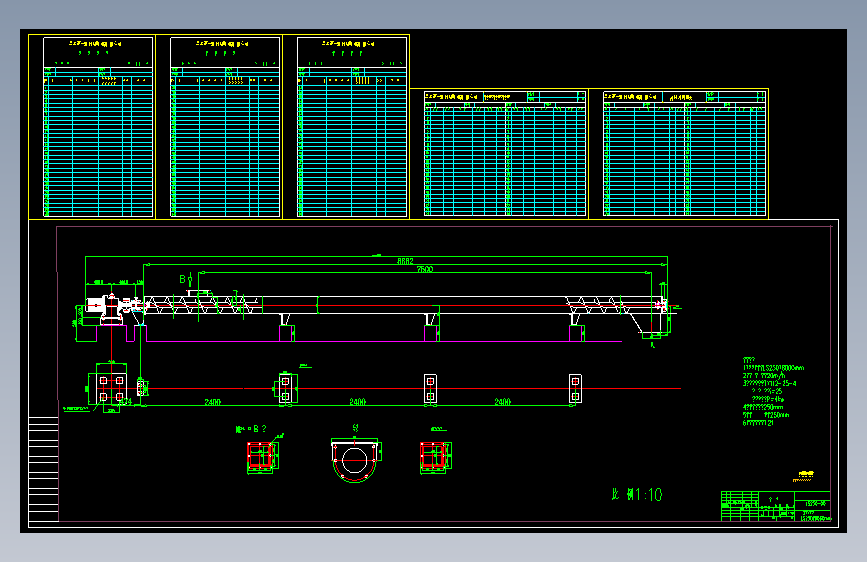
Task: Select the 174 dimension near foundation plan
Action: click(x=125, y=401)
